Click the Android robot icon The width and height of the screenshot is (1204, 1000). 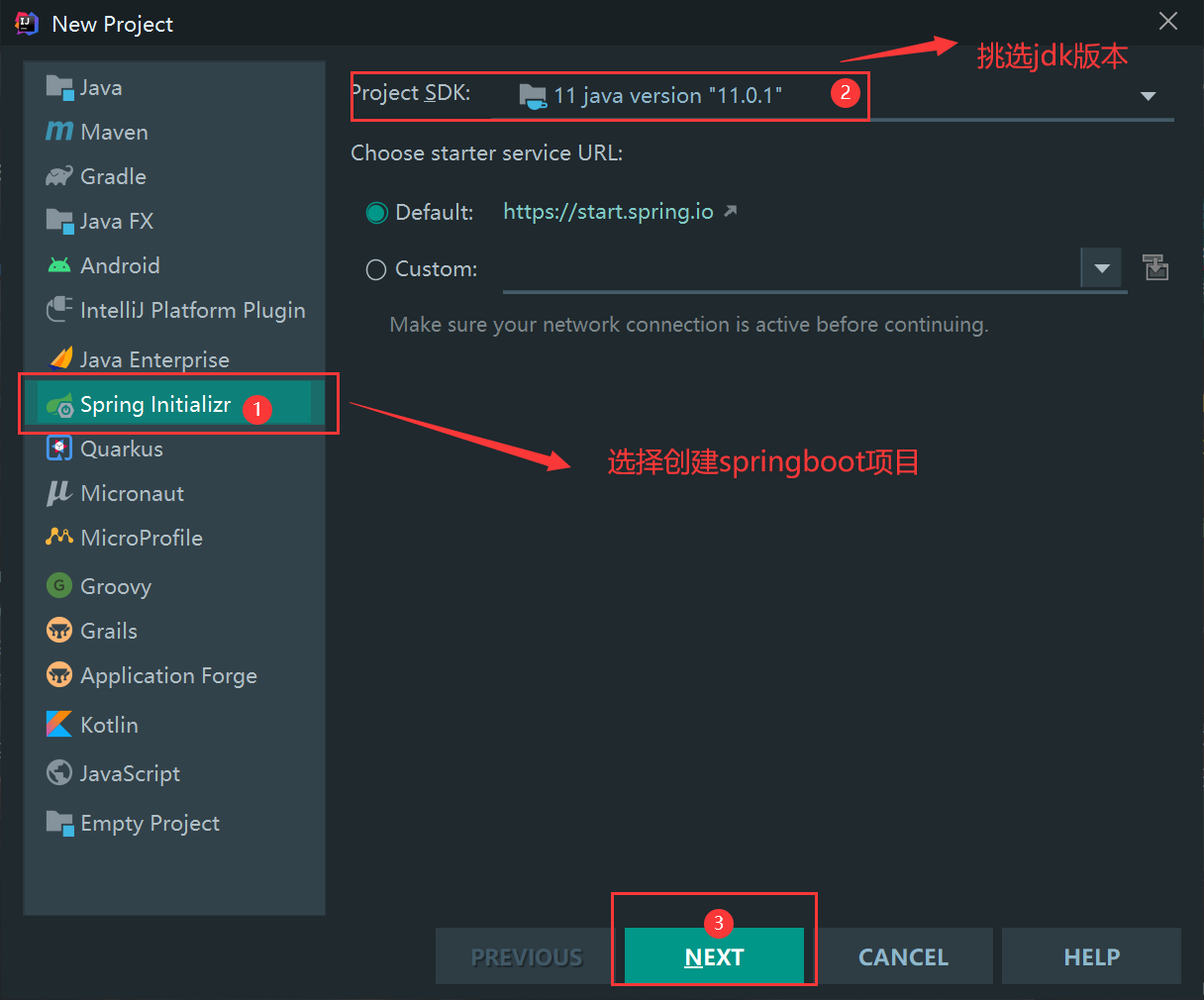(x=59, y=265)
